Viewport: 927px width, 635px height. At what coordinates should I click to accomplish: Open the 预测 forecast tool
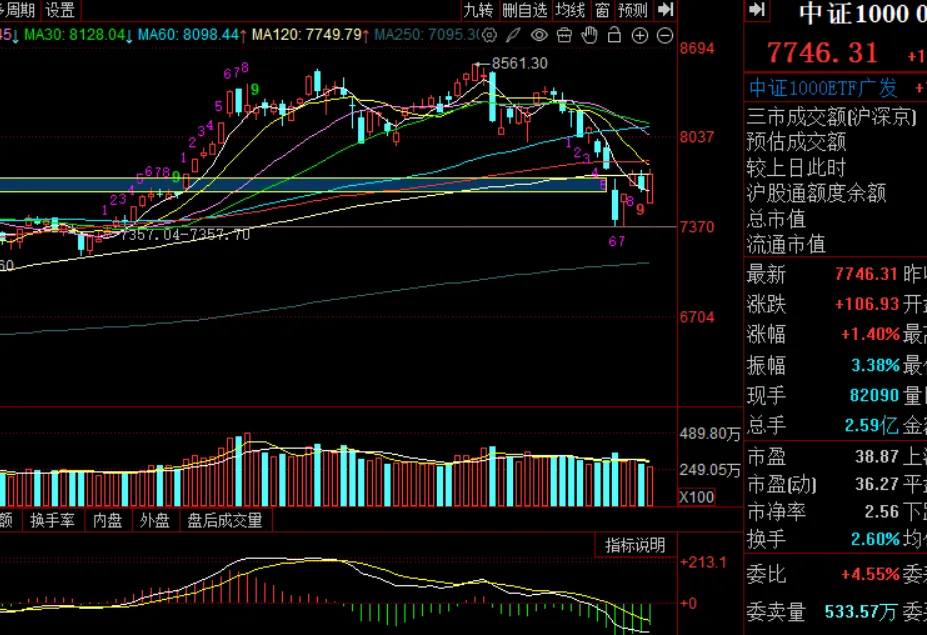633,9
